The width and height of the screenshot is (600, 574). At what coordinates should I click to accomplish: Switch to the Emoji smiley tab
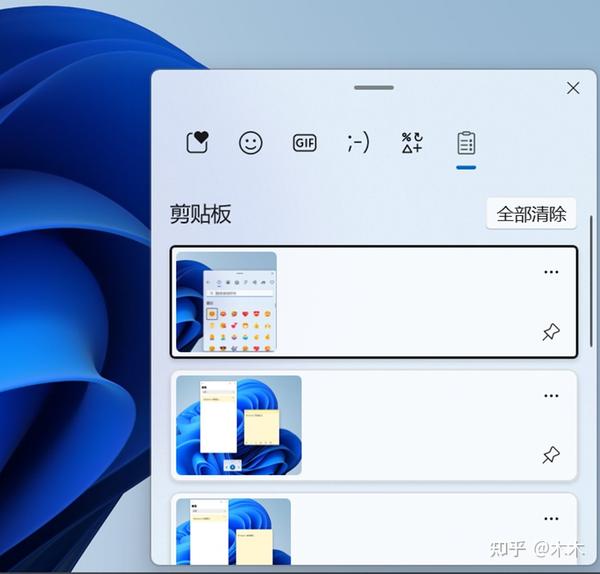(251, 143)
